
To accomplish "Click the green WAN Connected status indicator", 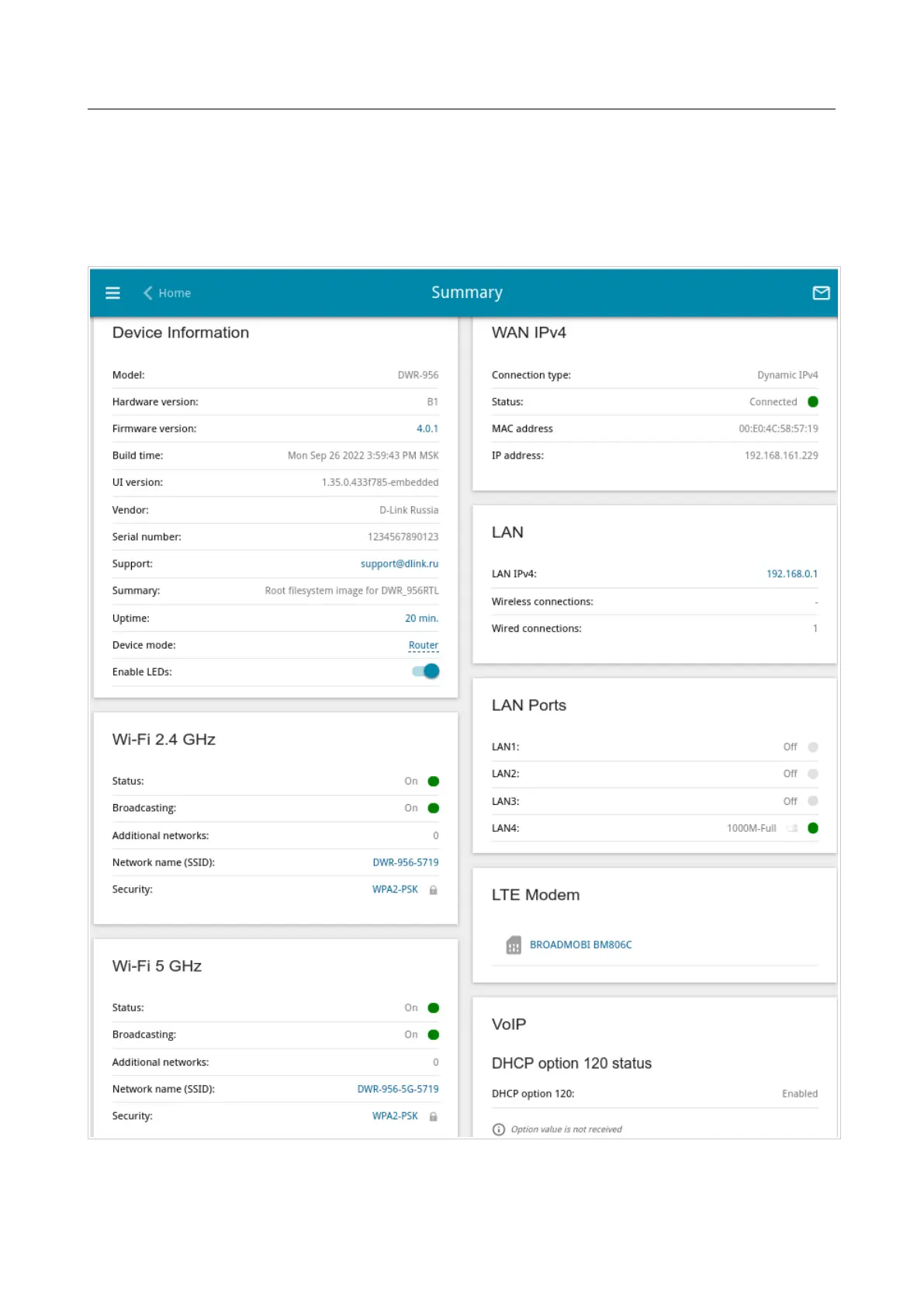I will [x=813, y=402].
